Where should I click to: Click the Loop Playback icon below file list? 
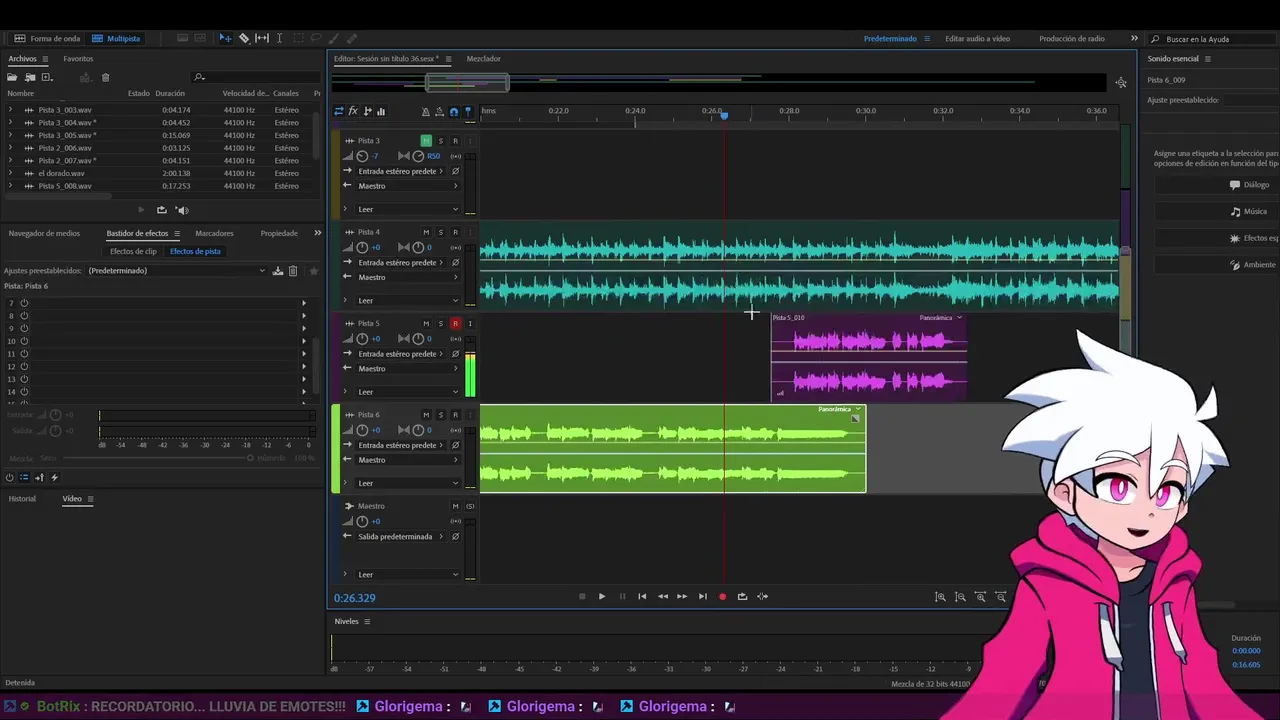[161, 210]
